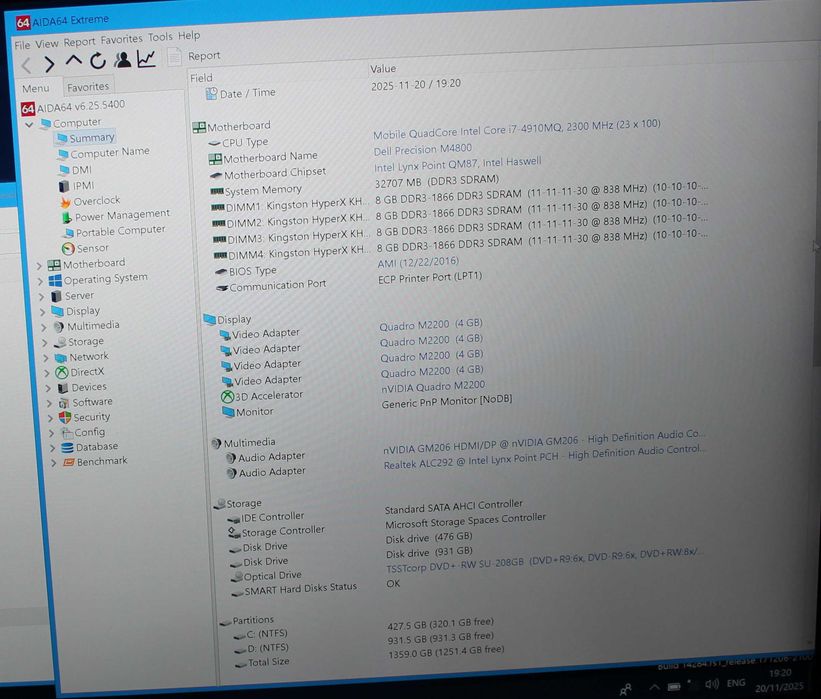Click the Monitor row icon

228,413
